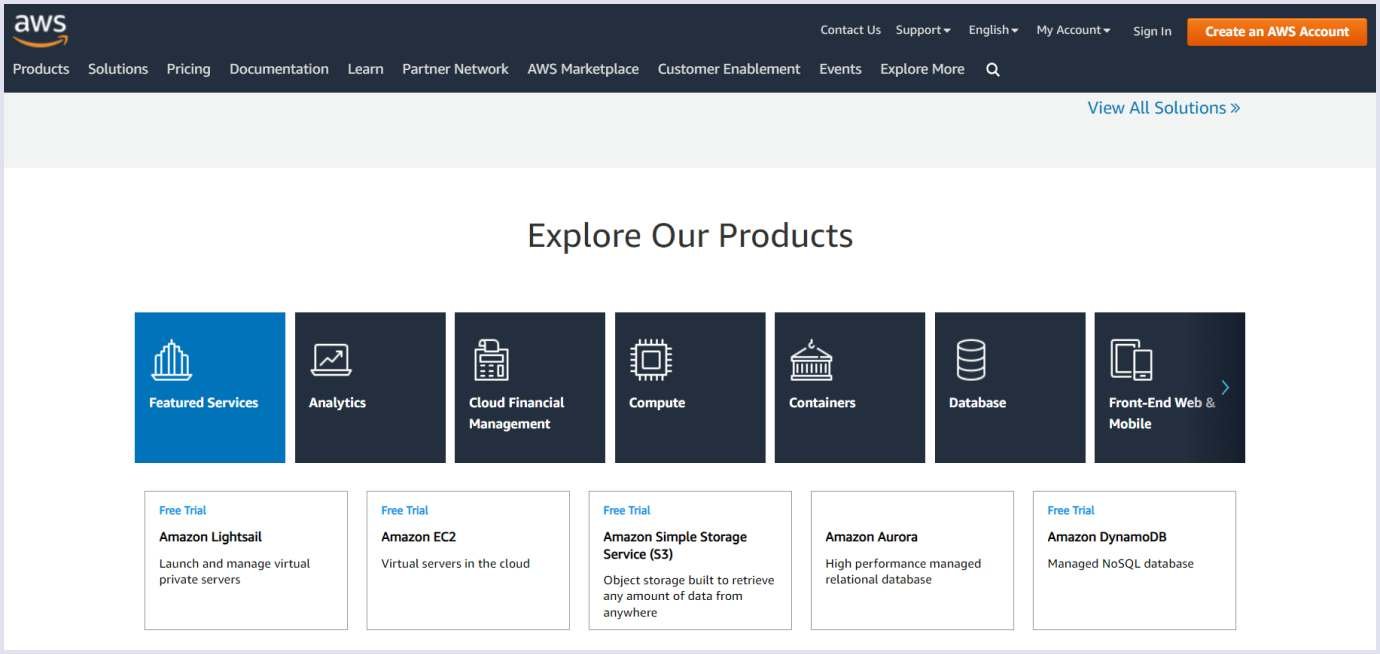The image size is (1380, 654).
Task: Open the Solutions menu
Action: pyautogui.click(x=118, y=69)
